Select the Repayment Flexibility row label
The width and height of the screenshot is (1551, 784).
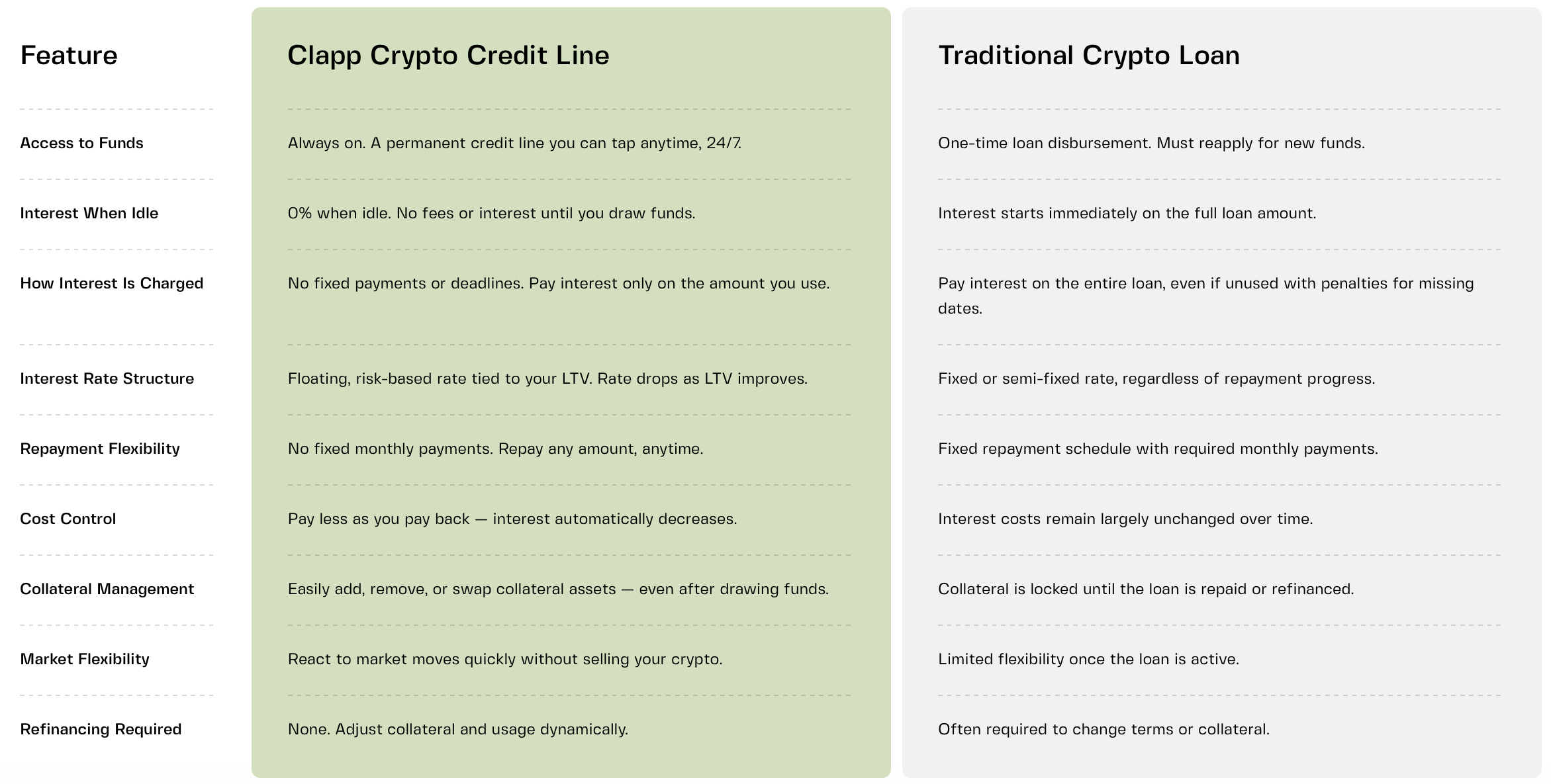(100, 449)
